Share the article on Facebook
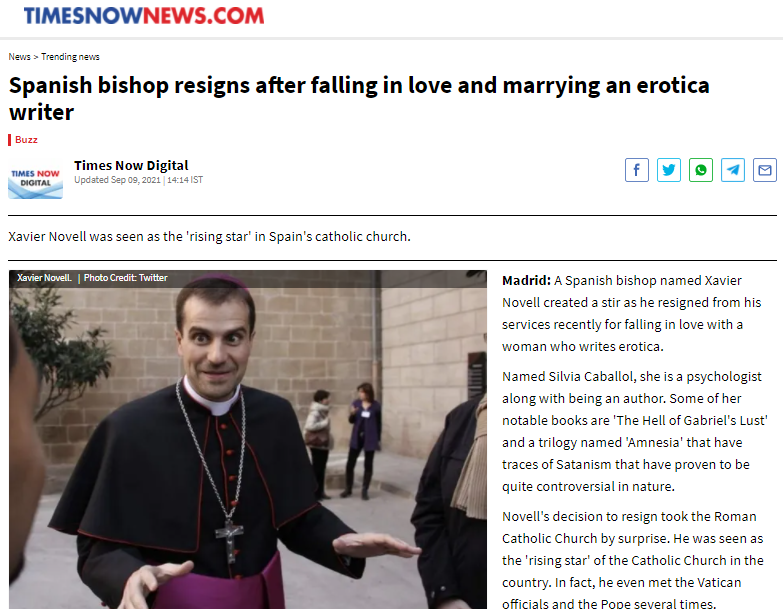The height and width of the screenshot is (609, 783). [x=637, y=170]
